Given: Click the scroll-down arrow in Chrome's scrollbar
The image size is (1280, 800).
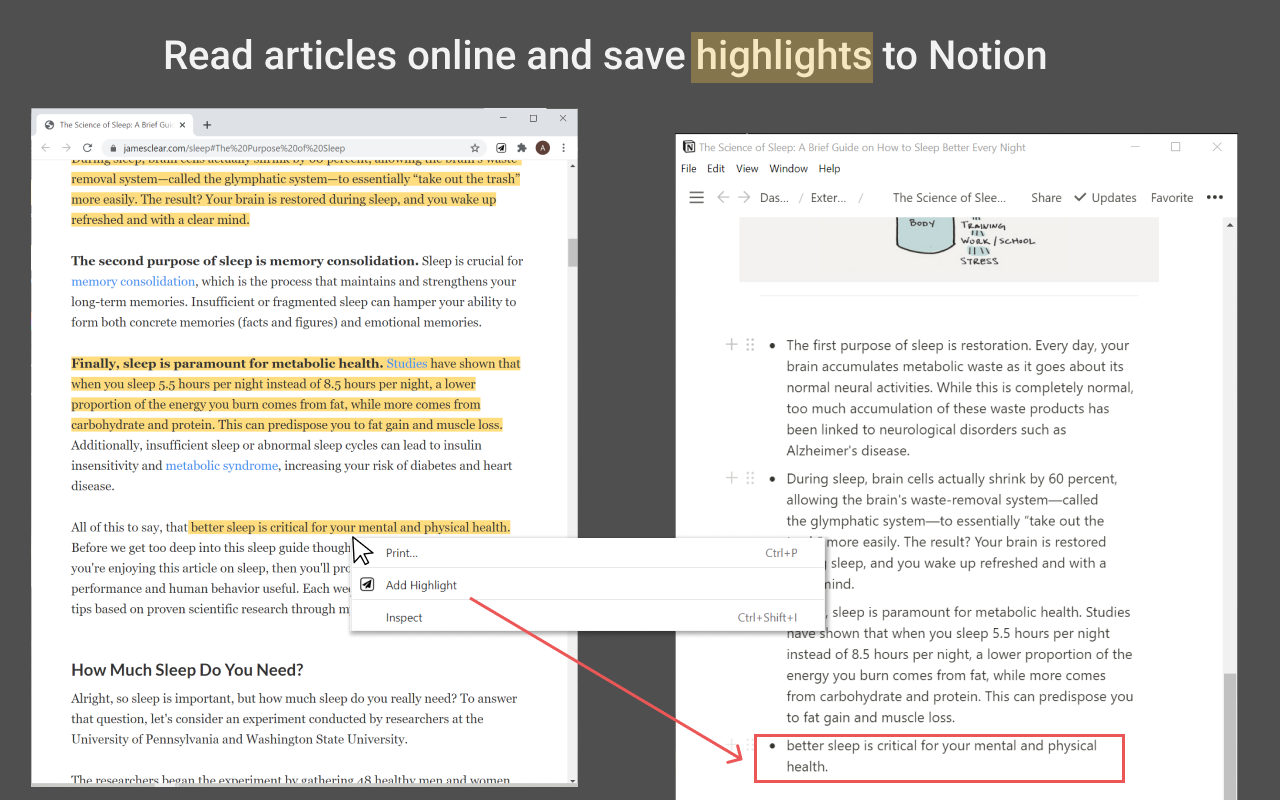Looking at the screenshot, I should [573, 780].
